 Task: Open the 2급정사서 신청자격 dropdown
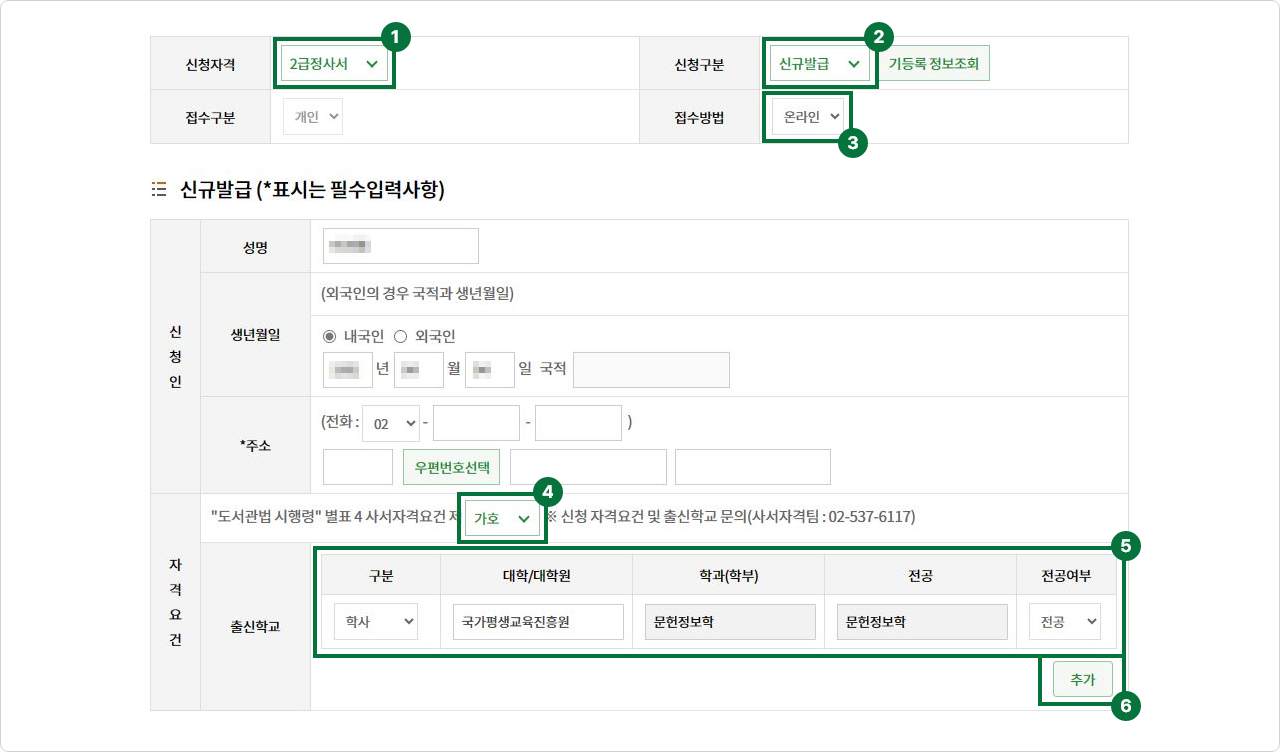tap(334, 63)
